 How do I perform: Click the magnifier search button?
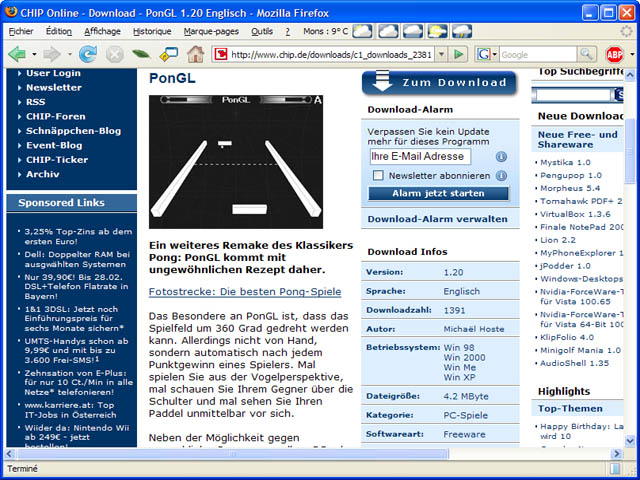click(x=586, y=54)
